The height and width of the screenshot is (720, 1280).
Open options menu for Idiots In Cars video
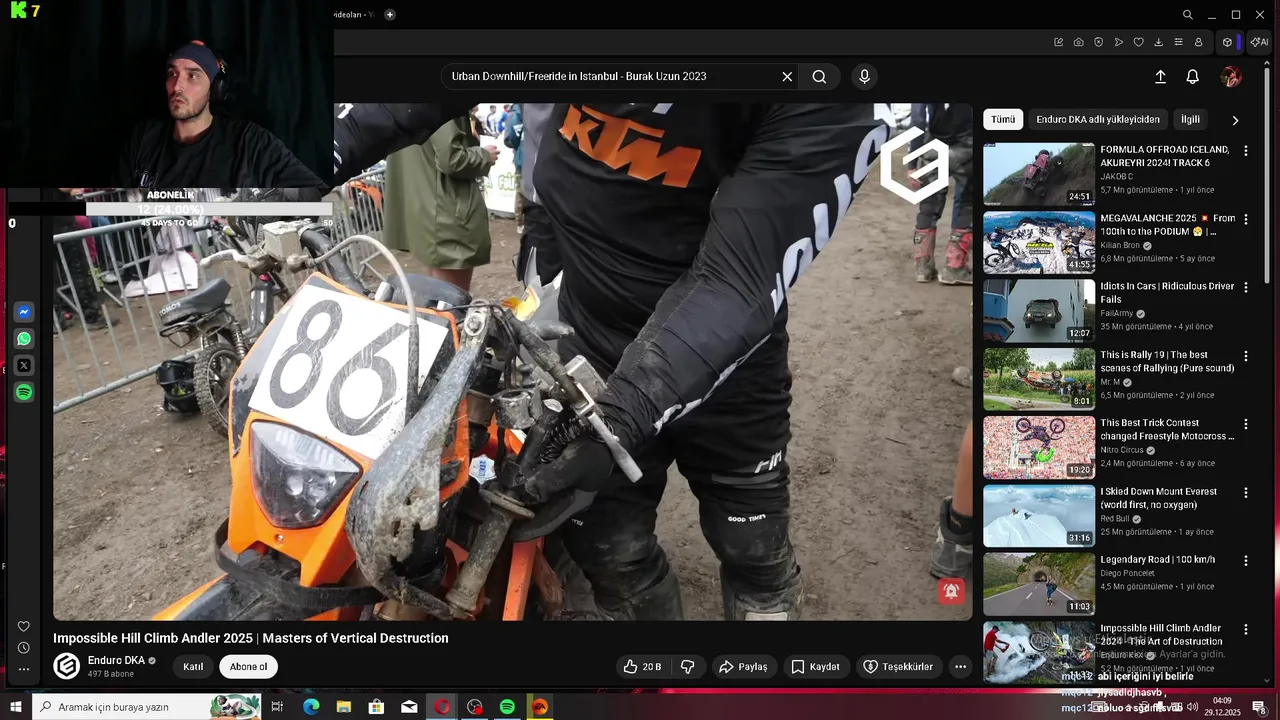[x=1246, y=287]
